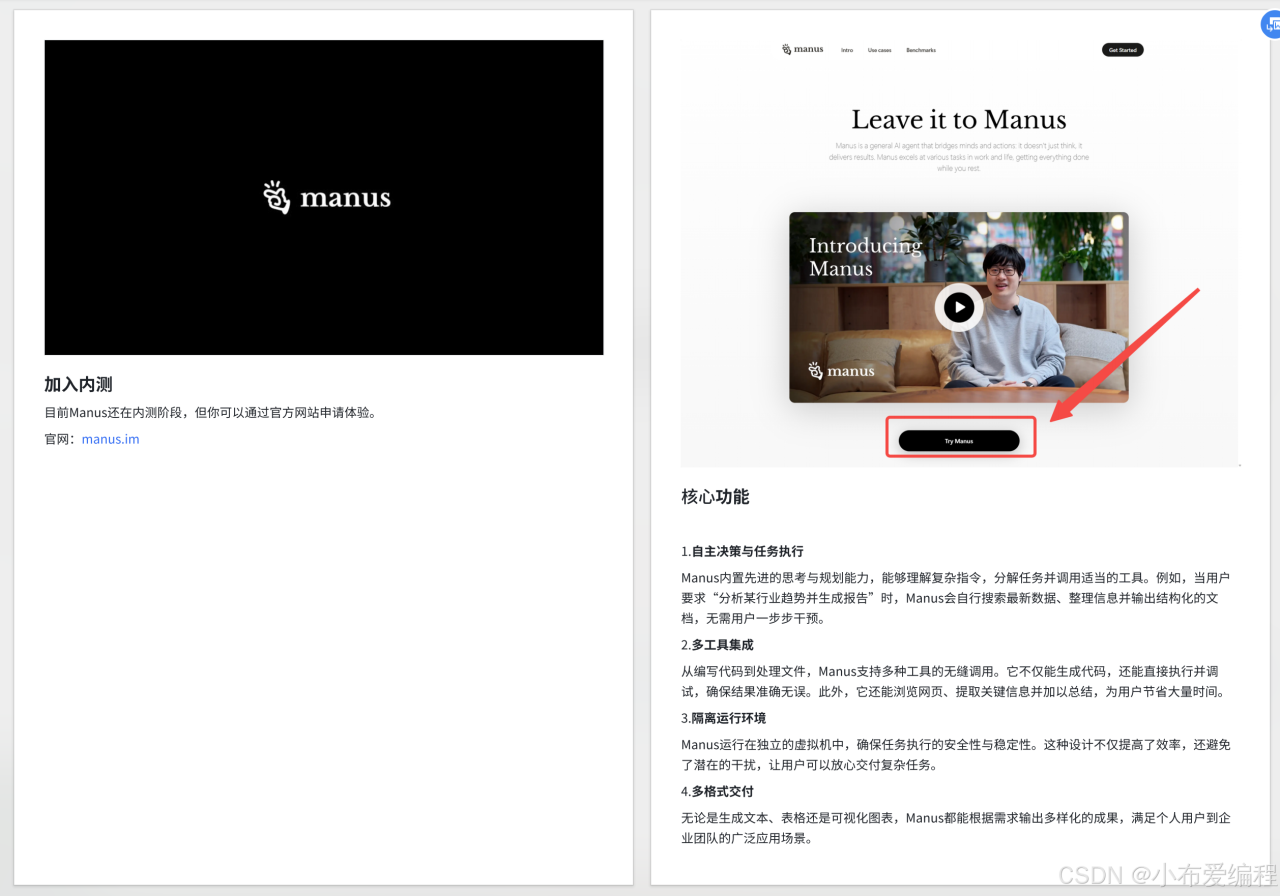Click the paragraph starting "Manus内置先进的思考"

pos(955,598)
